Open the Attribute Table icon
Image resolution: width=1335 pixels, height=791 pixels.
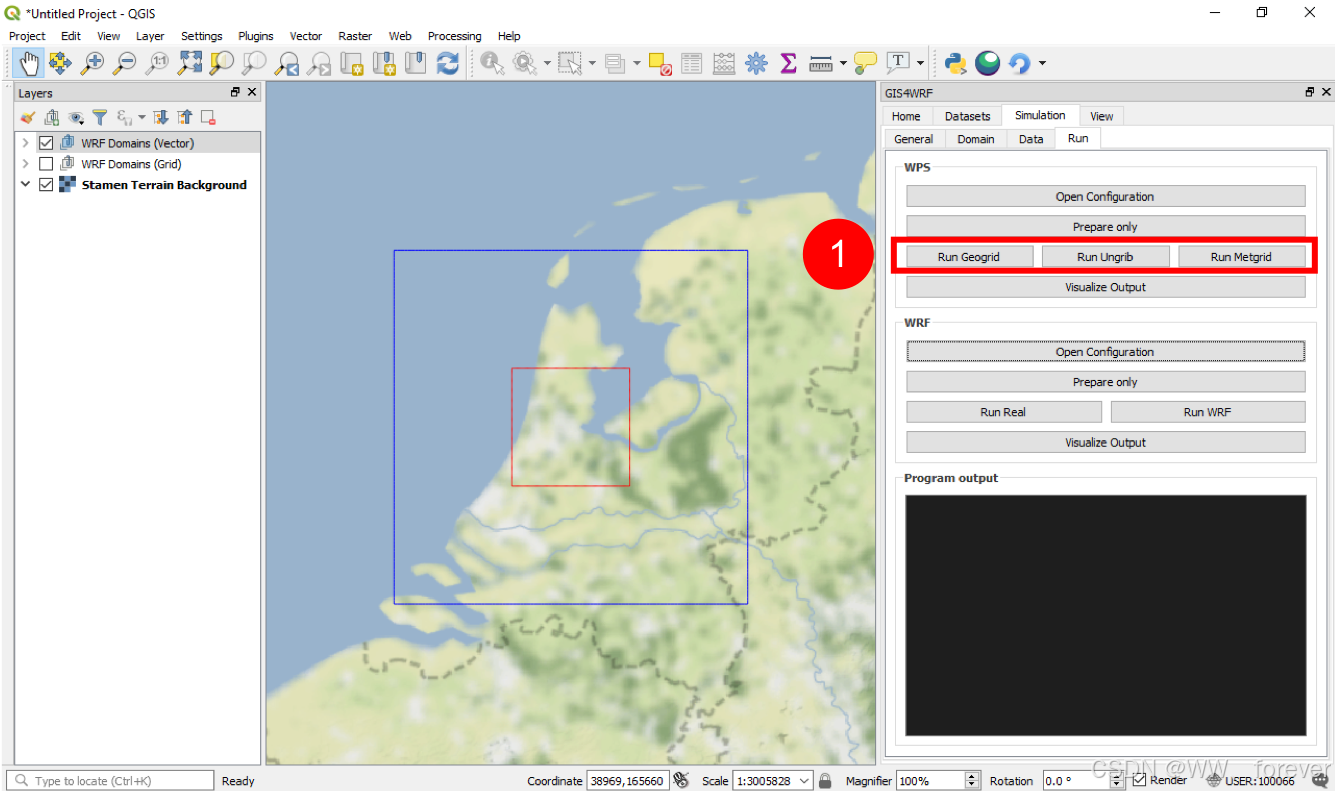click(x=691, y=63)
